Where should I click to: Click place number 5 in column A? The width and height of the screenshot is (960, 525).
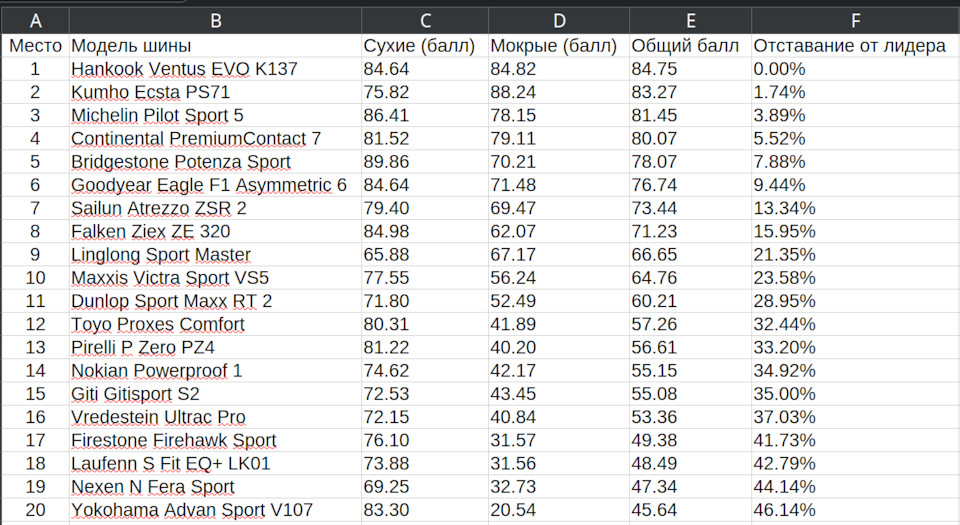(x=36, y=162)
